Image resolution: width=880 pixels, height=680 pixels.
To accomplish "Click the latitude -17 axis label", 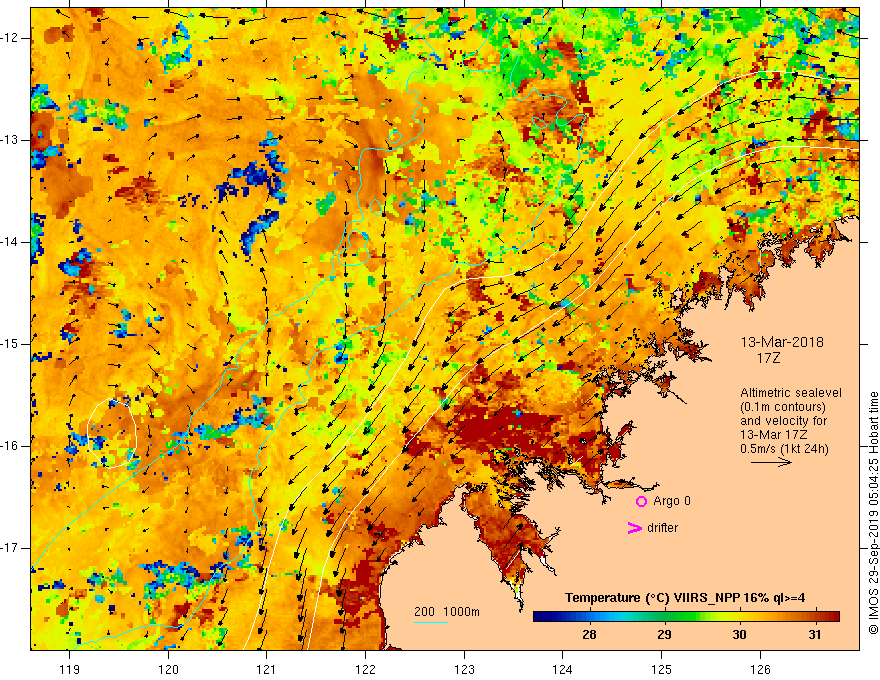I will click(10, 548).
